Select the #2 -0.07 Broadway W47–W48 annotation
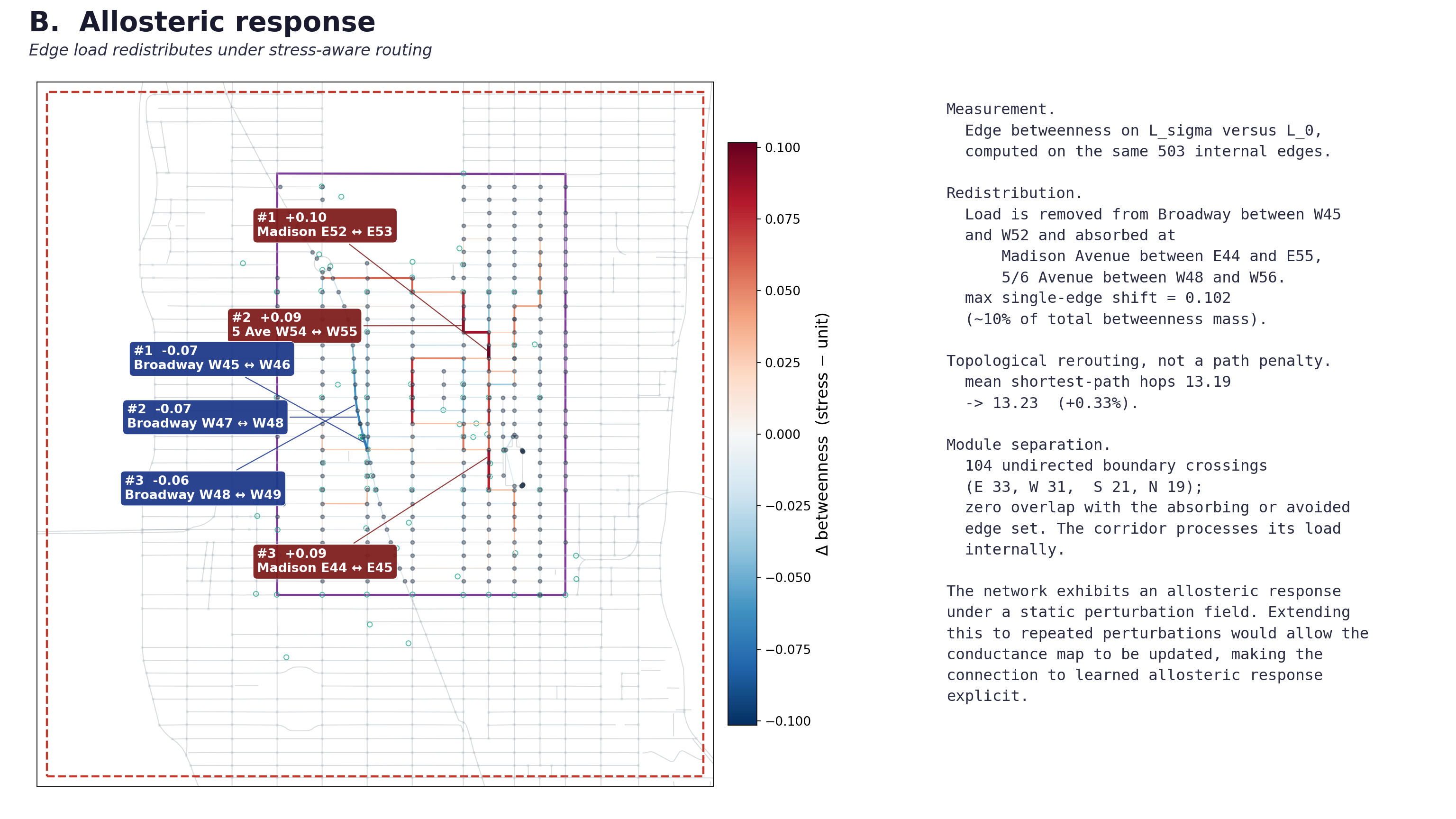The height and width of the screenshot is (819, 1456). (205, 417)
